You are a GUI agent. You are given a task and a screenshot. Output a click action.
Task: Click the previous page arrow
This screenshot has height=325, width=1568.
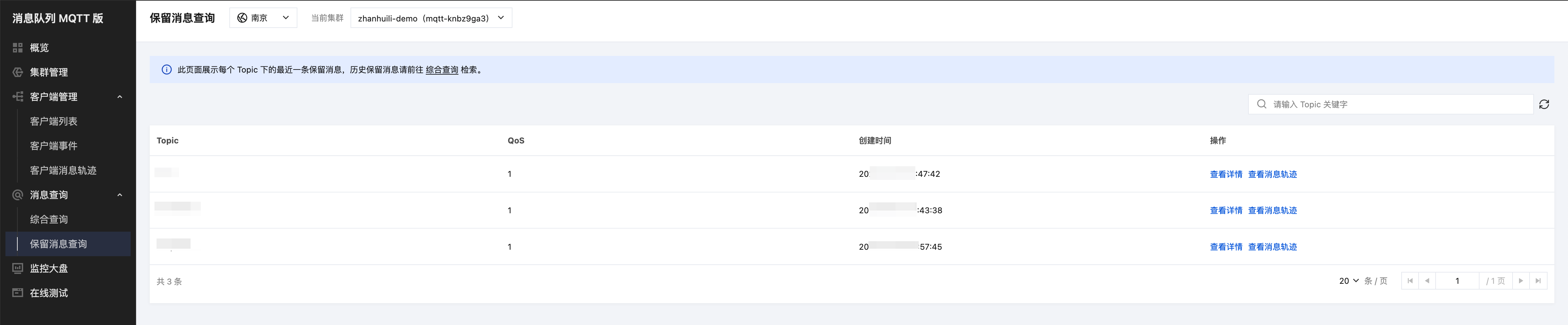(1427, 281)
